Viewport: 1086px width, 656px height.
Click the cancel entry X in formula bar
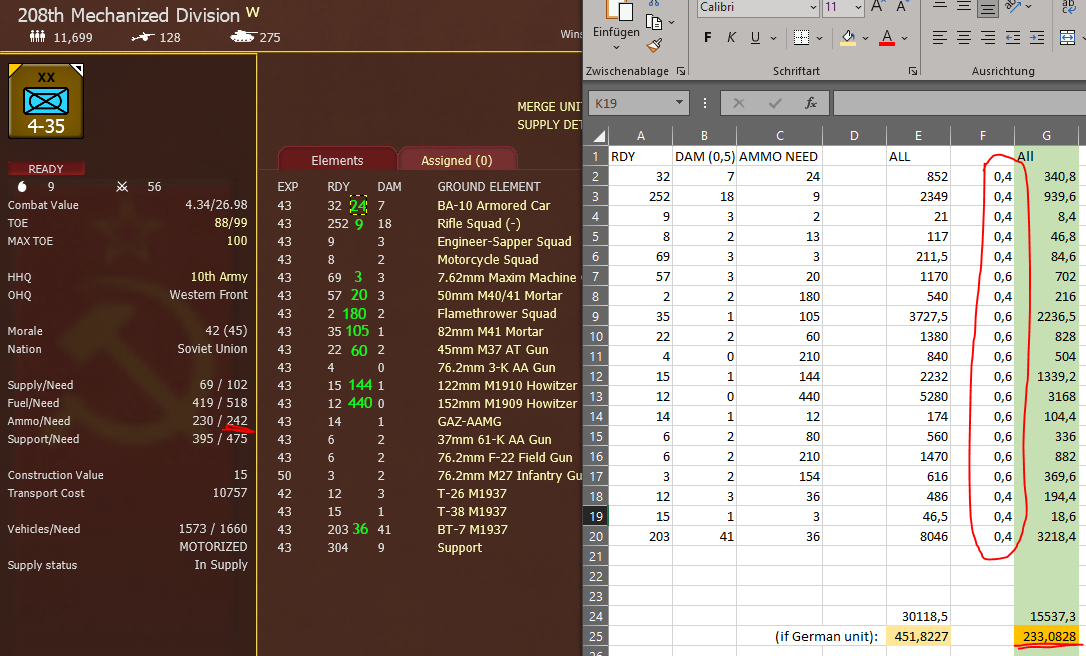point(738,103)
